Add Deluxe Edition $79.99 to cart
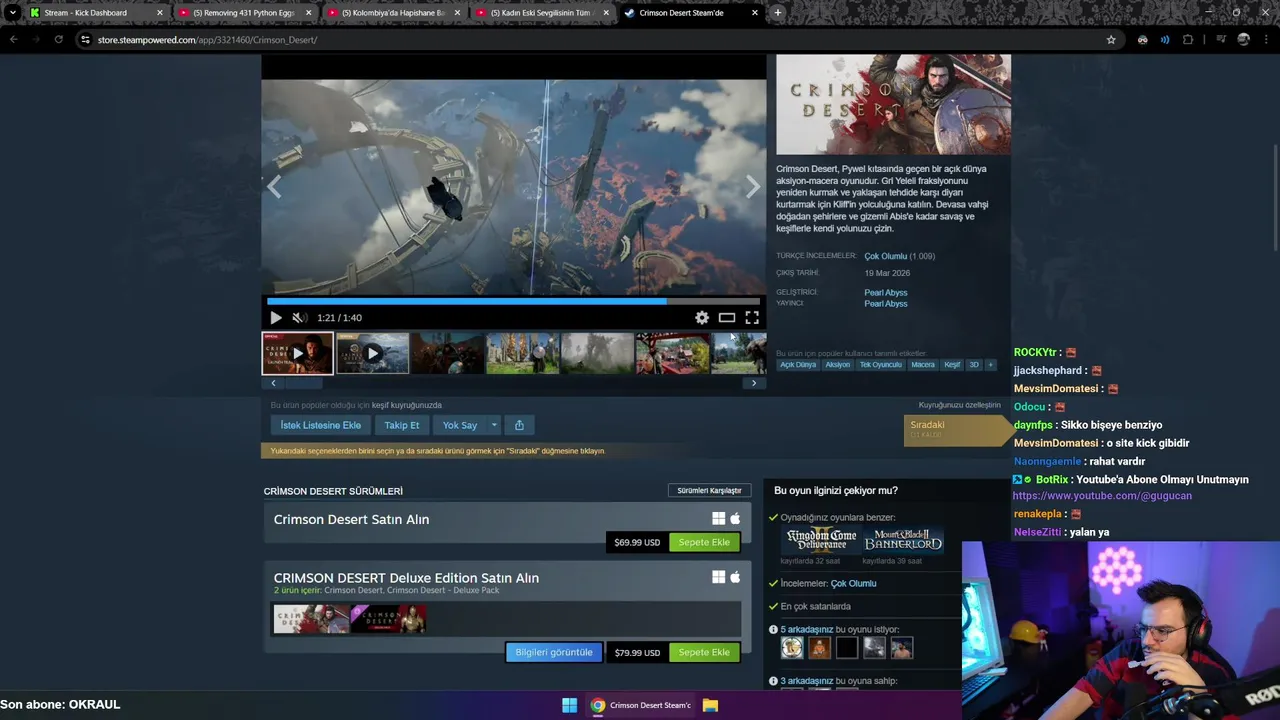 [704, 652]
